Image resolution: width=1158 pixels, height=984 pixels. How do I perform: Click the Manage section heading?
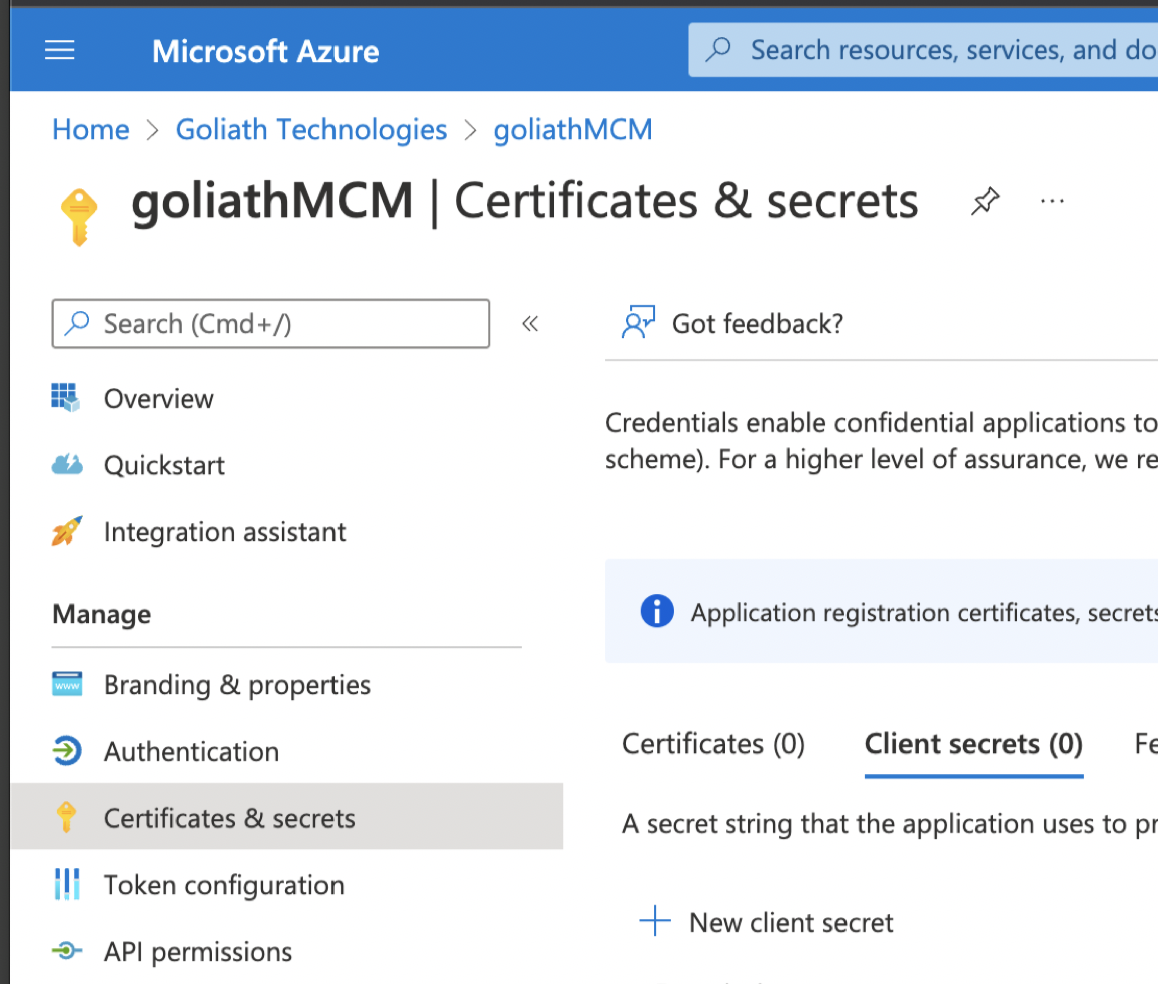(x=101, y=615)
